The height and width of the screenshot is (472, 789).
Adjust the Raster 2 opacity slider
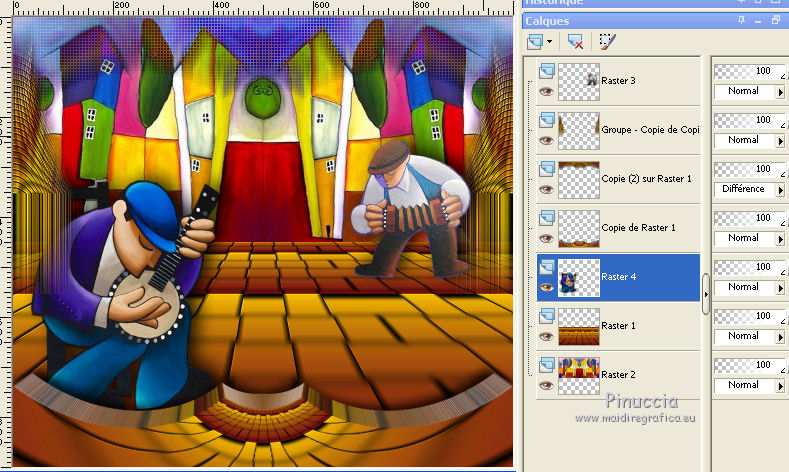point(749,366)
